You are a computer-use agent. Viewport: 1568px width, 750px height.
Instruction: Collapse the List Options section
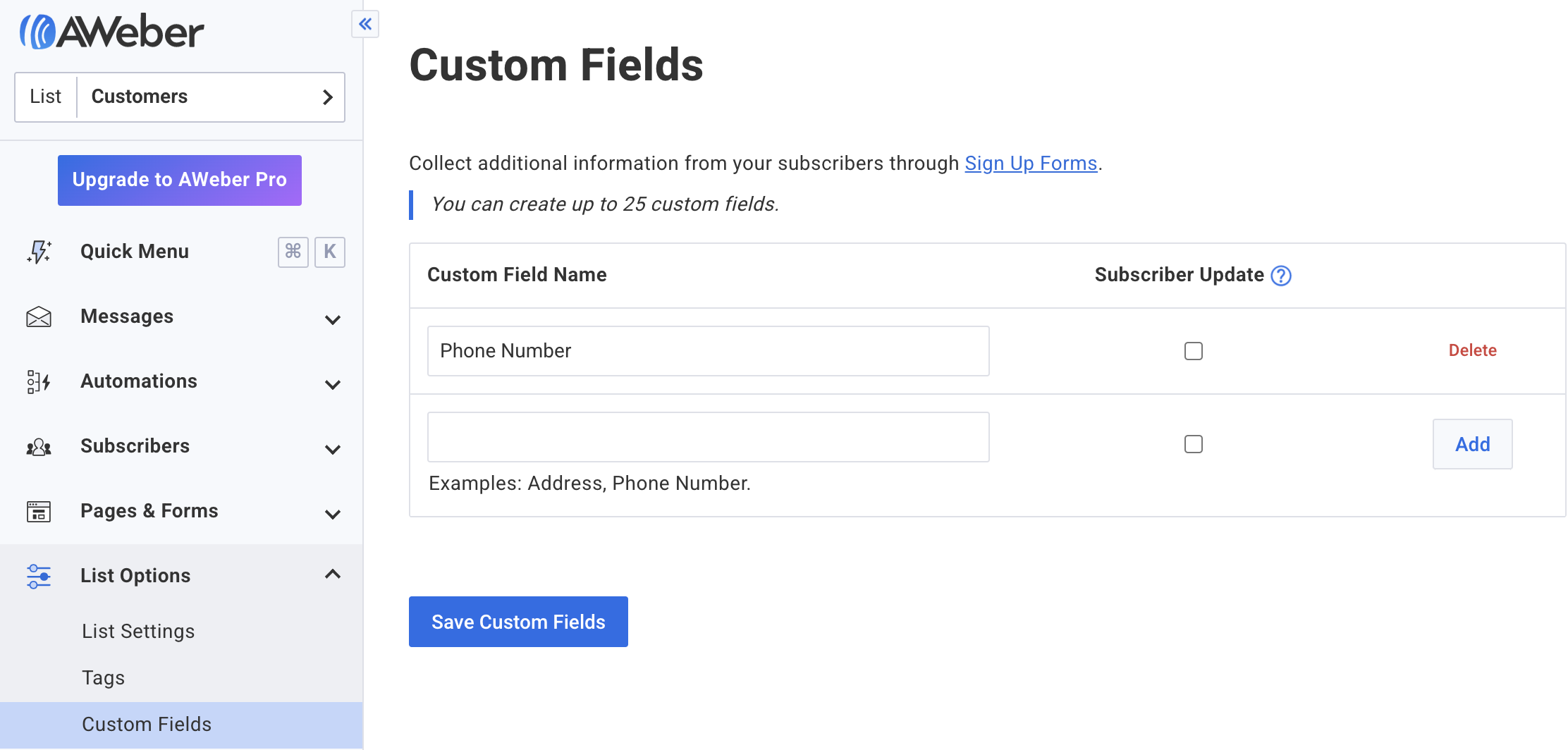tap(332, 574)
